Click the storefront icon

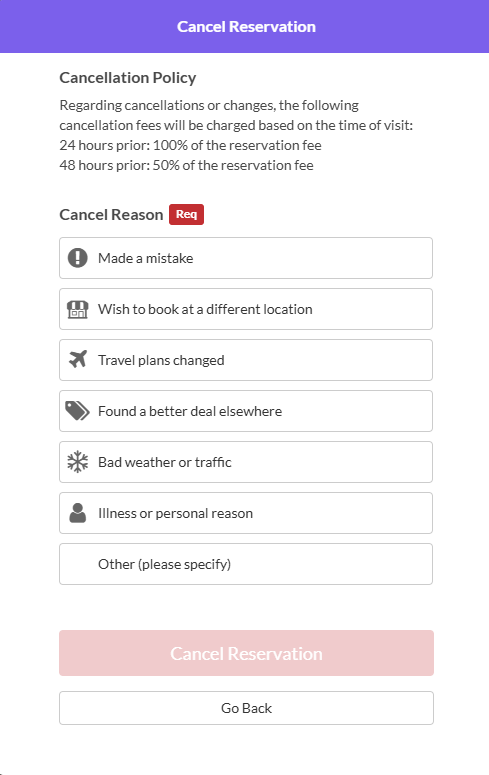pos(78,309)
